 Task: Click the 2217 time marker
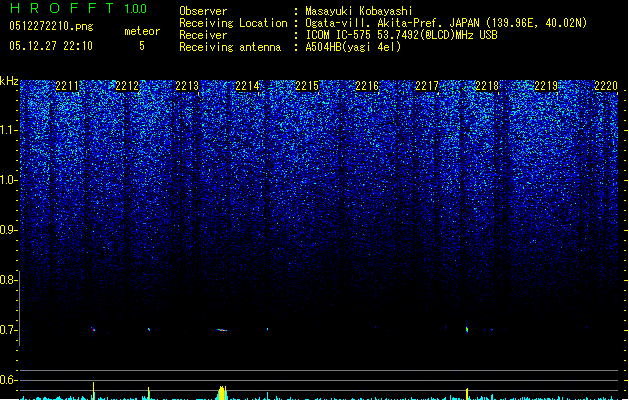pyautogui.click(x=427, y=86)
